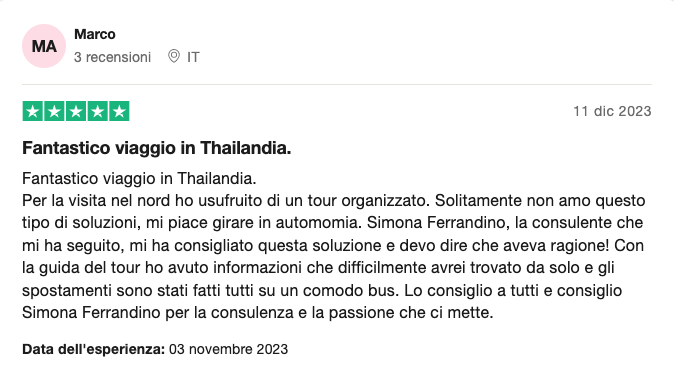674x375 pixels.
Task: Open reviewer Marco's profile name
Action: tap(95, 34)
